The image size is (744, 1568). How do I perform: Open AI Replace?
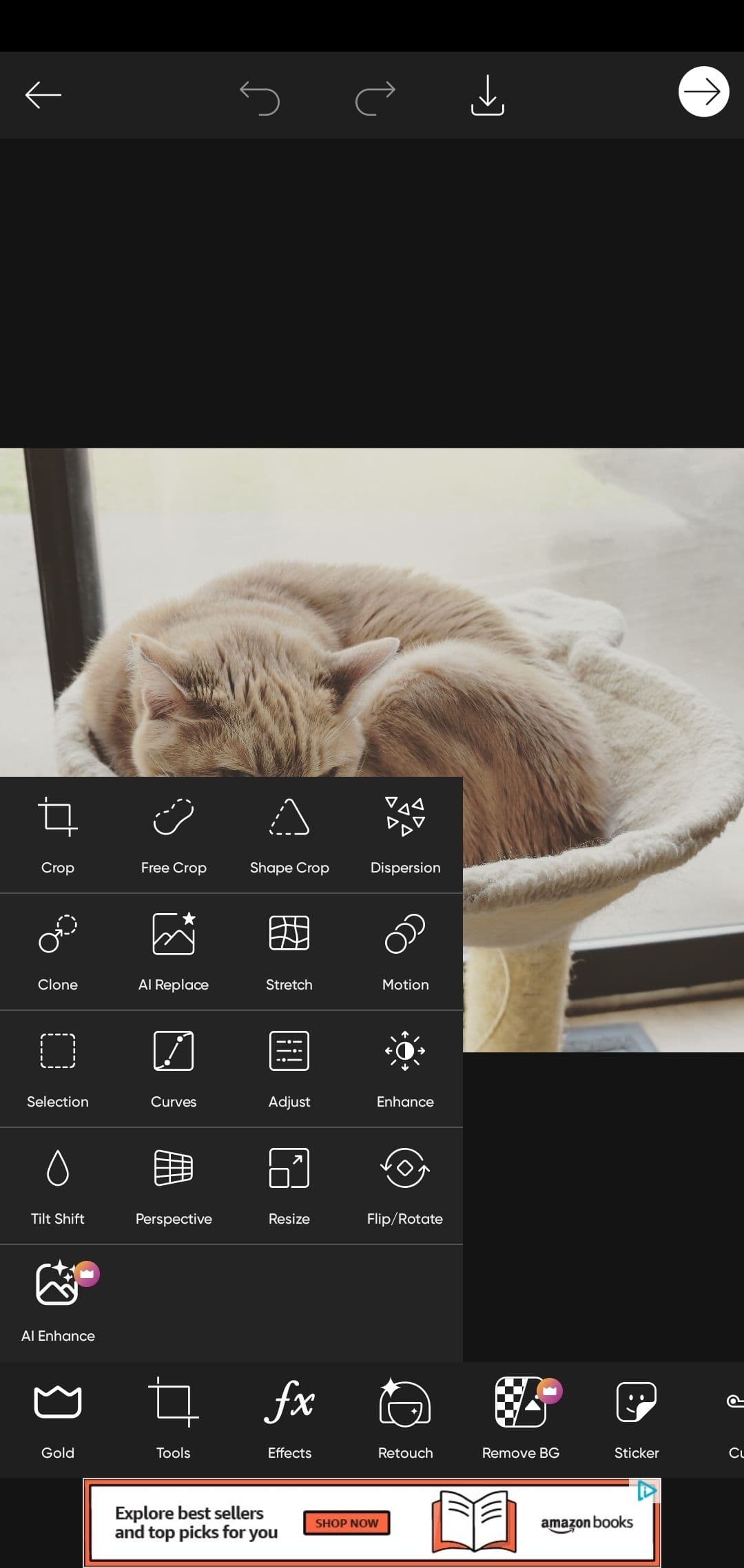coord(174,952)
